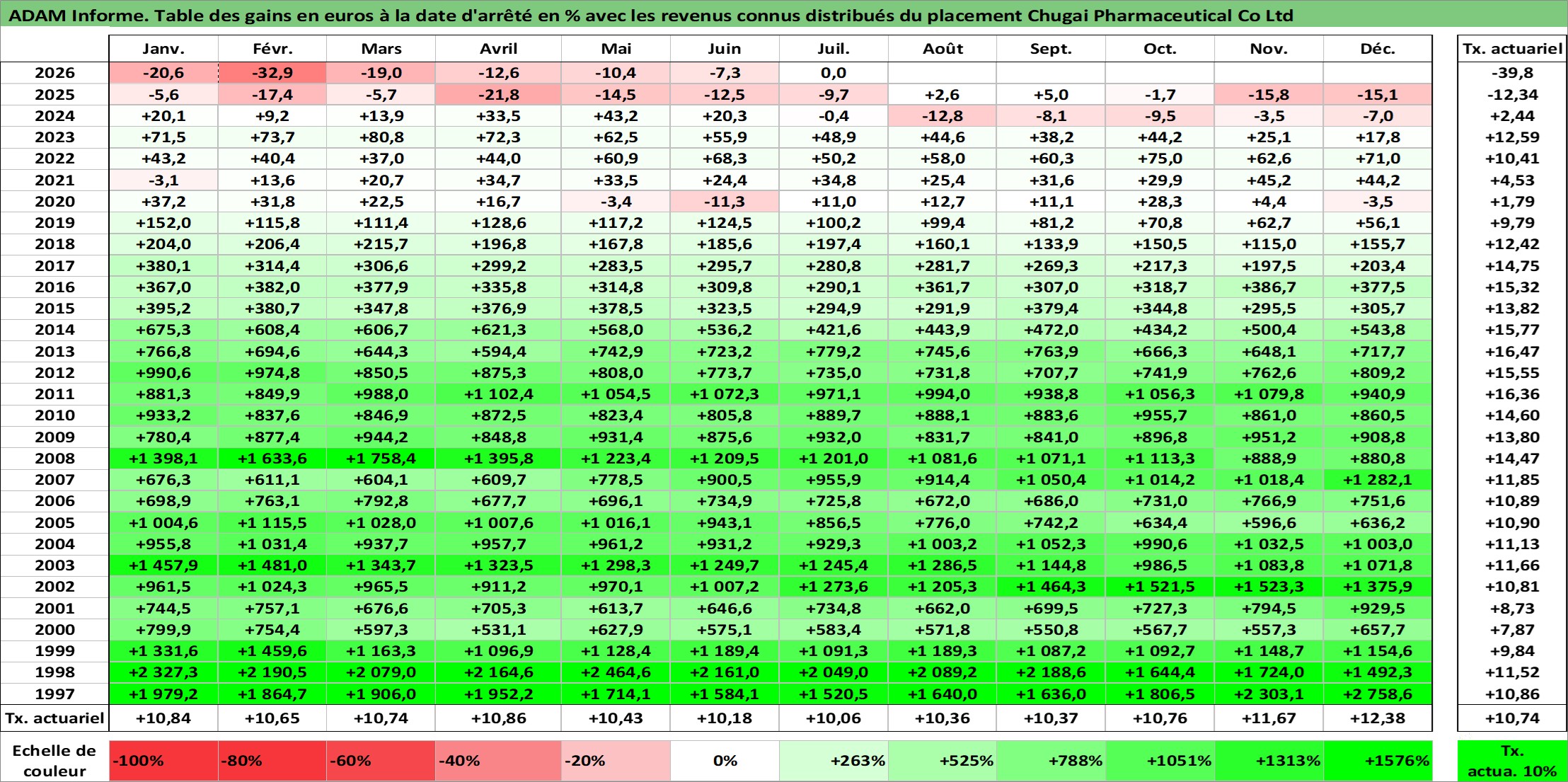1568x782 pixels.
Task: Select the 'Juil.' column header
Action: pos(834,49)
